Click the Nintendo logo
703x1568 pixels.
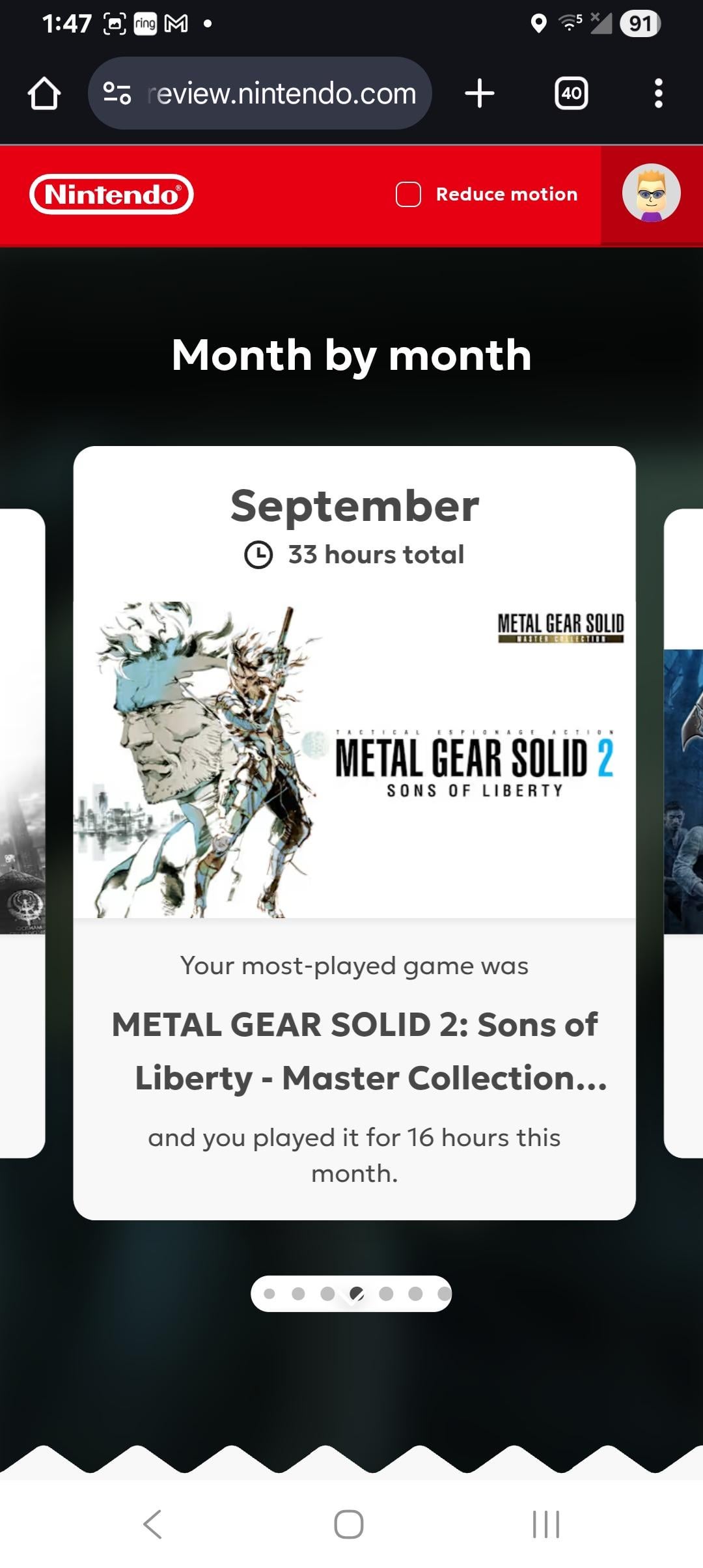[x=111, y=194]
